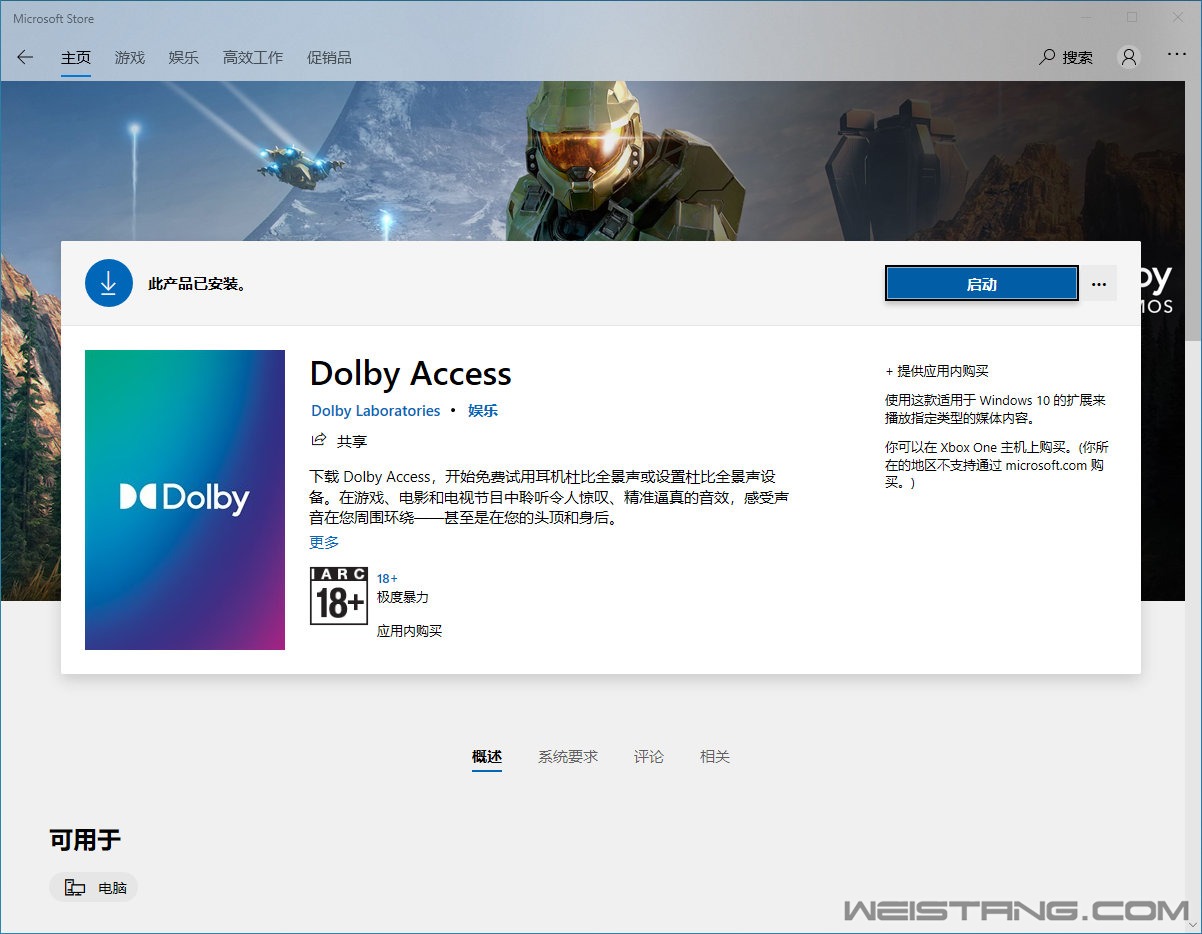The image size is (1202, 934).
Task: Minimize the Microsoft Store window
Action: pos(1086,17)
